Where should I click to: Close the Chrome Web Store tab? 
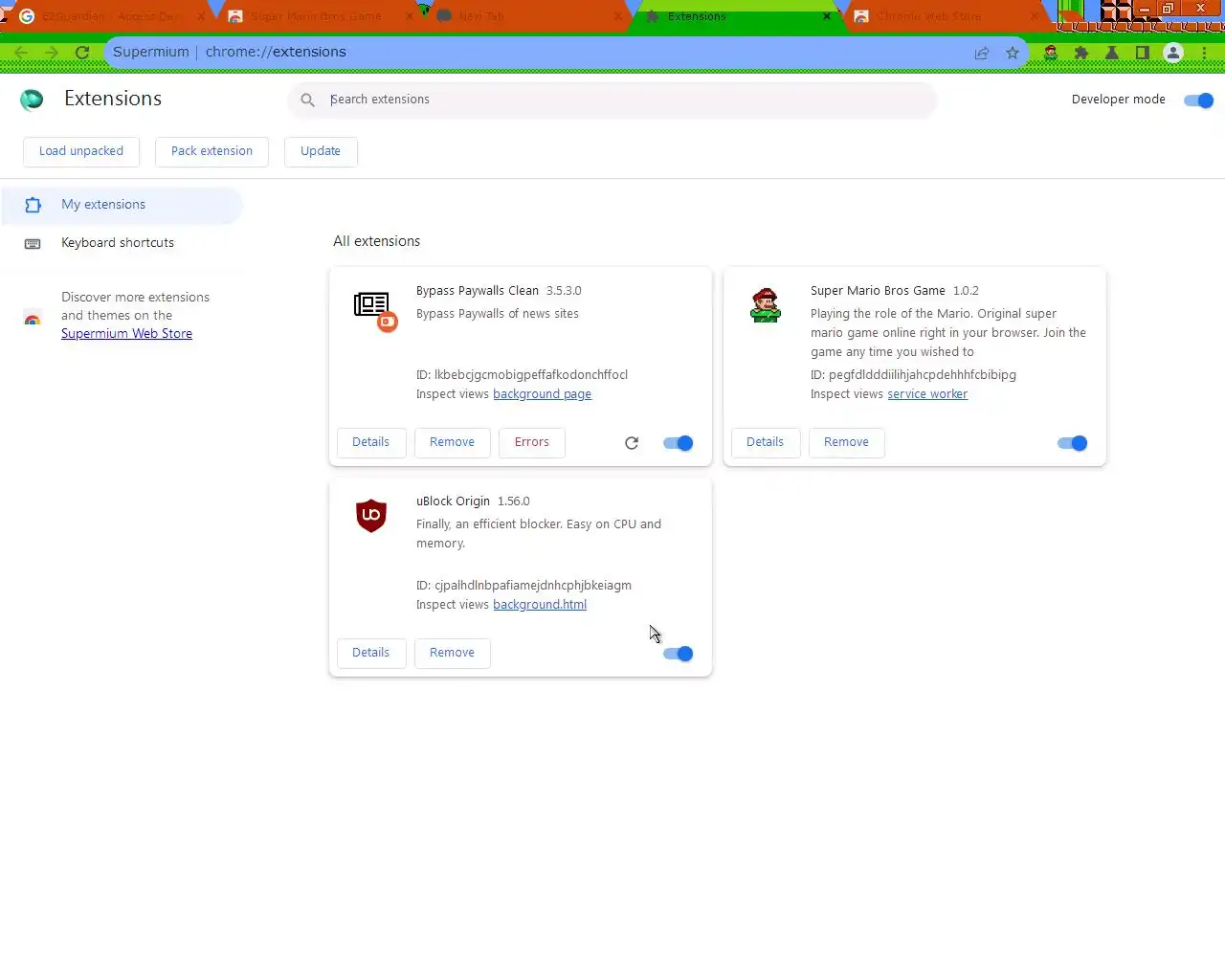(x=1035, y=16)
